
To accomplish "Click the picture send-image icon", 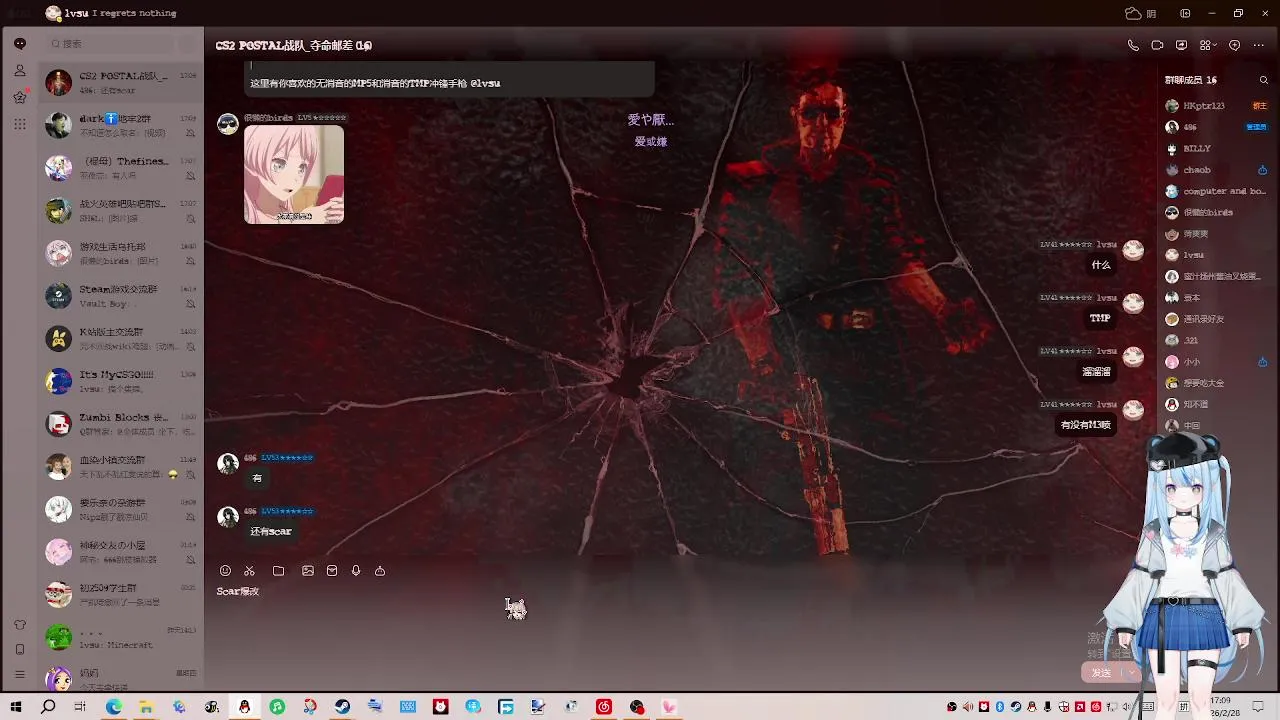I will coord(308,571).
